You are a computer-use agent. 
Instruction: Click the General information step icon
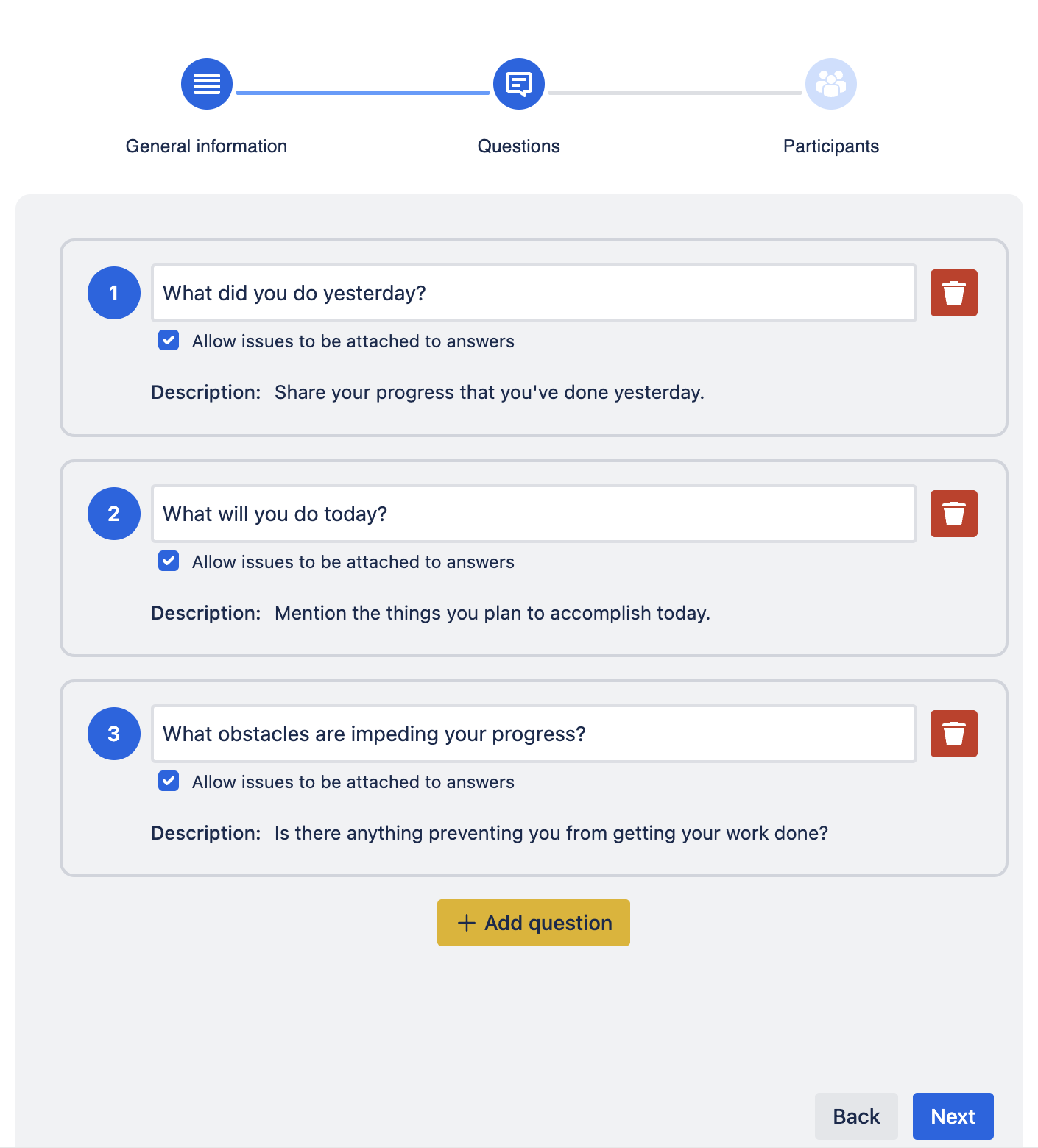click(x=207, y=84)
